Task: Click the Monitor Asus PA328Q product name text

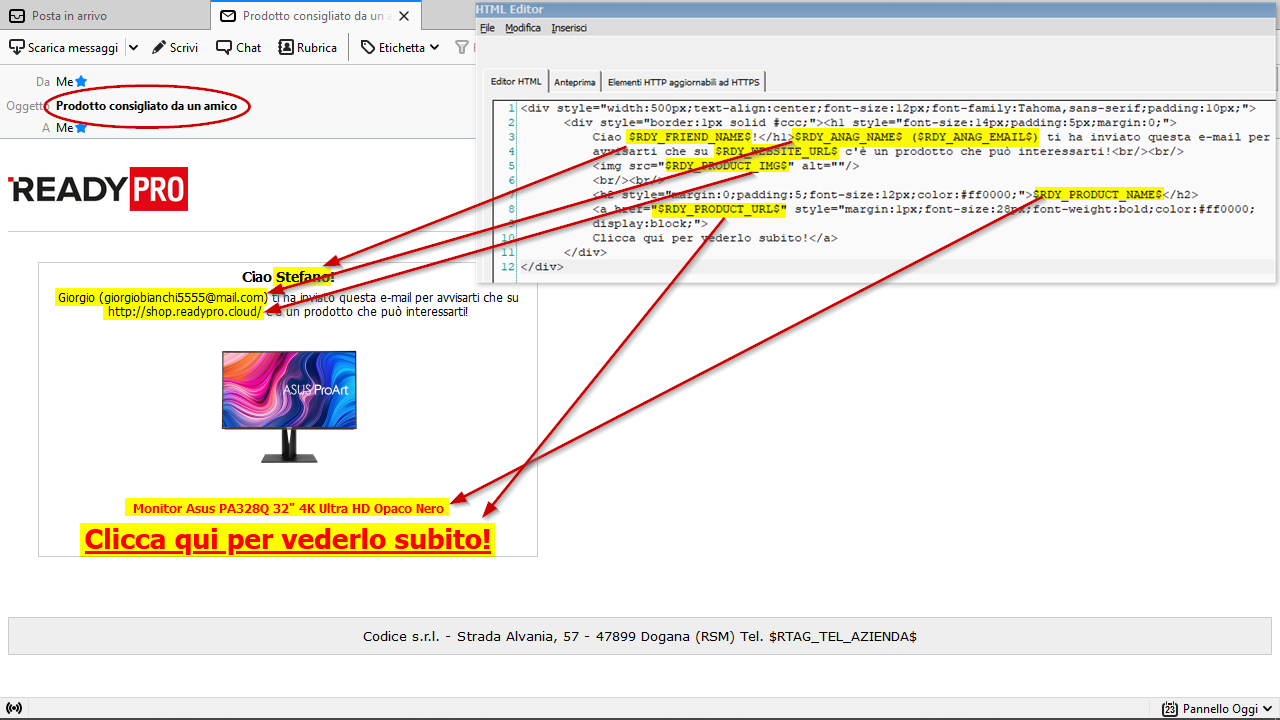Action: tap(288, 508)
